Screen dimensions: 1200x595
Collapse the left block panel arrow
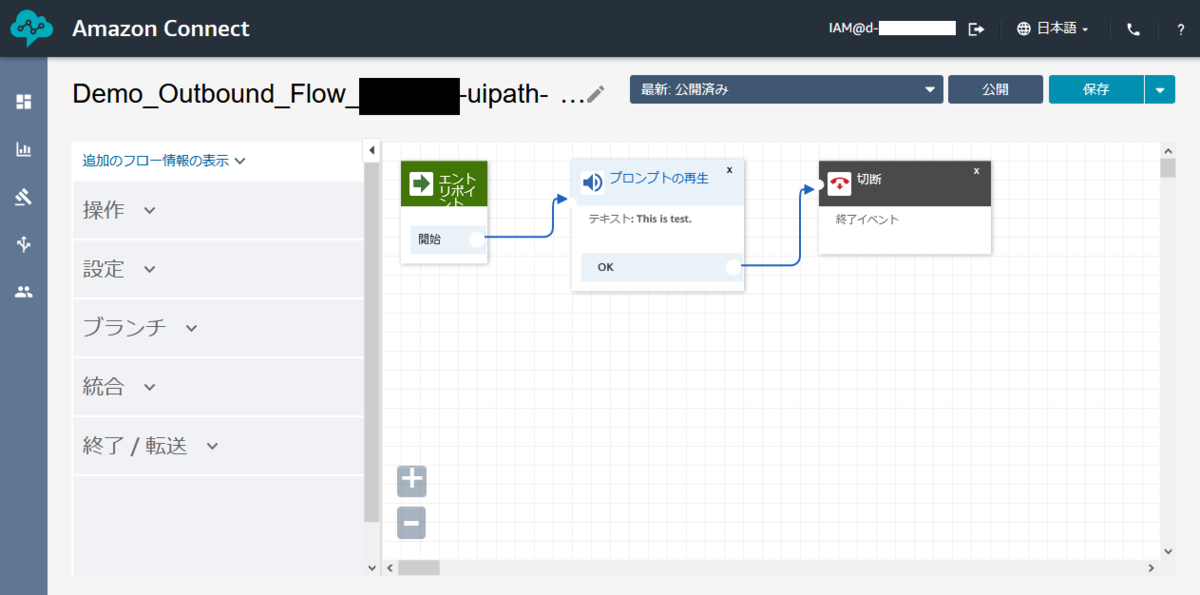click(371, 150)
